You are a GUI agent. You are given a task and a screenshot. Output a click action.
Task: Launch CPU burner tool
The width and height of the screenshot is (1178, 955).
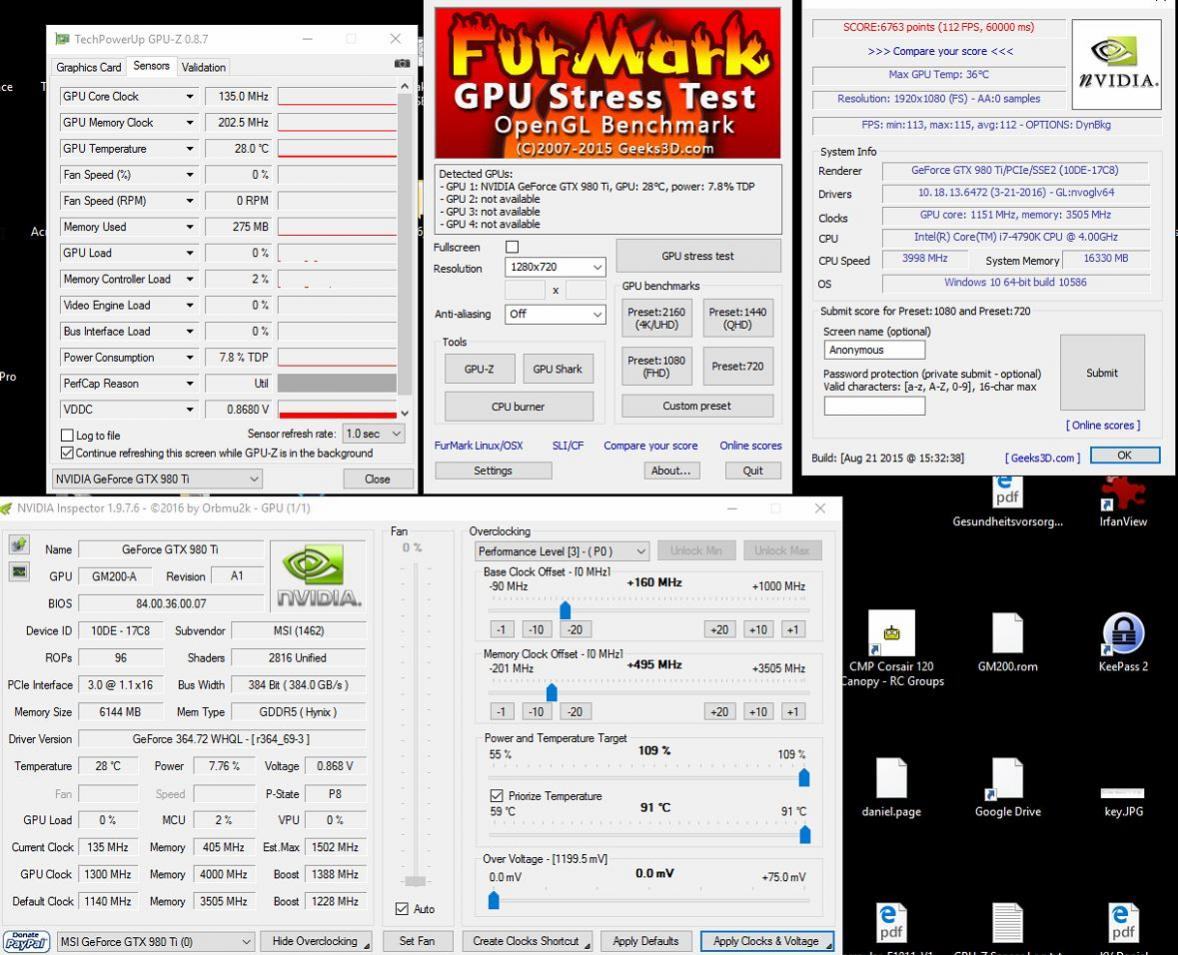(x=518, y=406)
